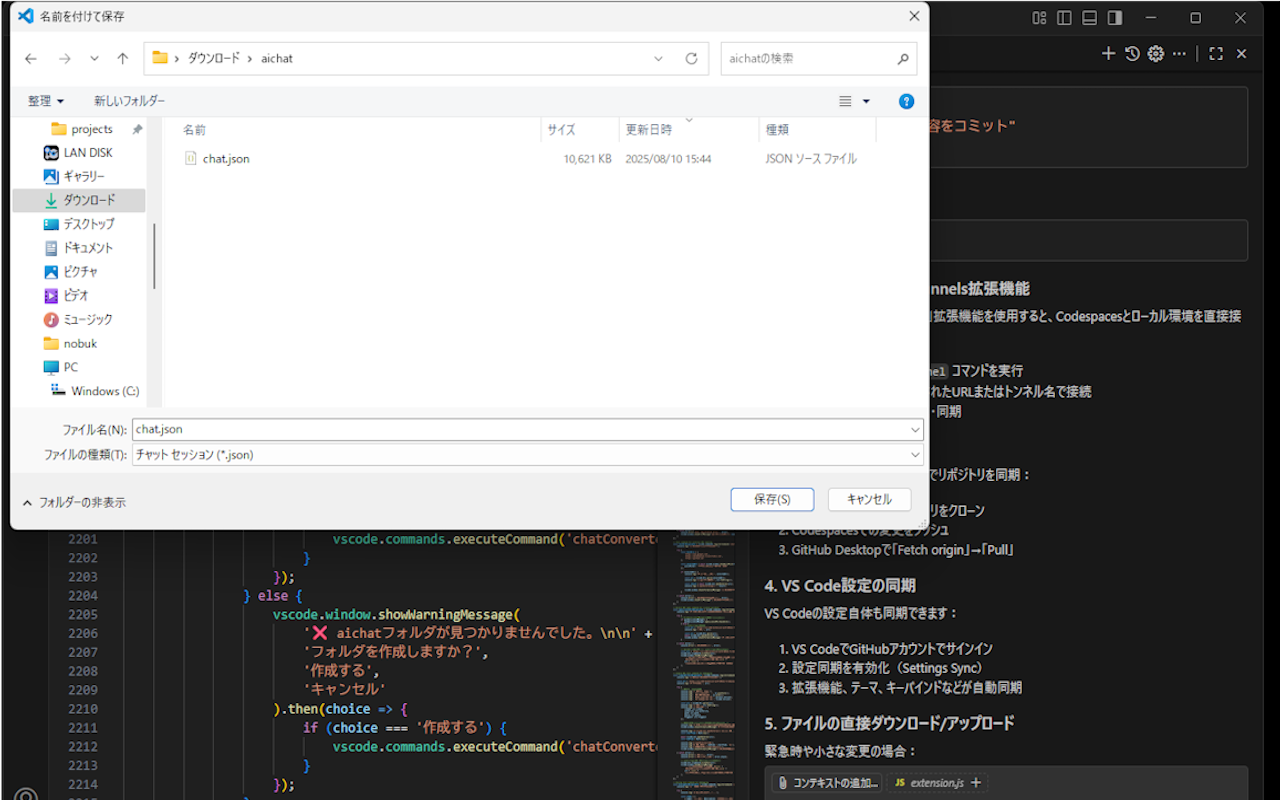
Task: Go forward in the save dialog
Action: click(65, 59)
